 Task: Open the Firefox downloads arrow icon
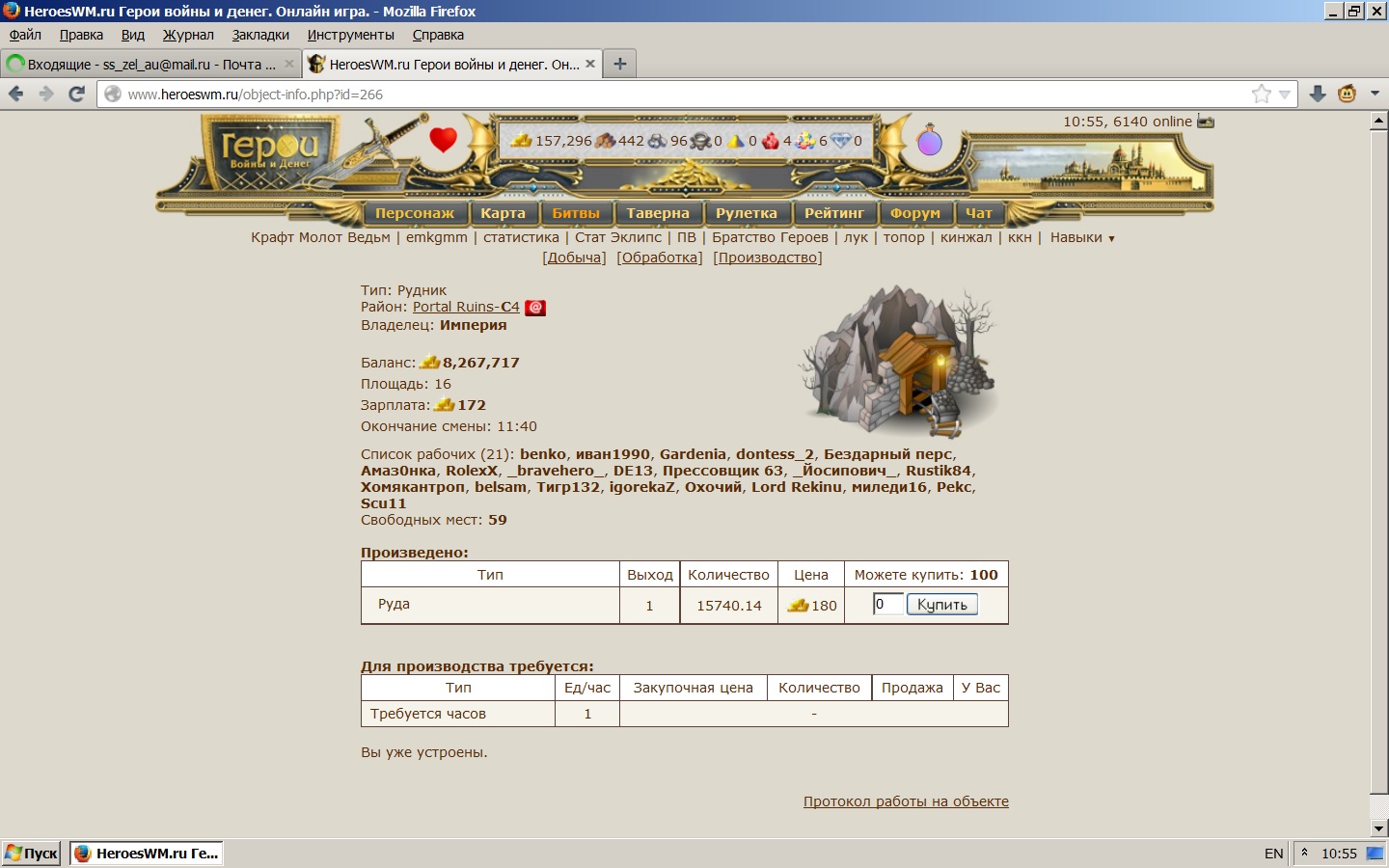point(1318,94)
